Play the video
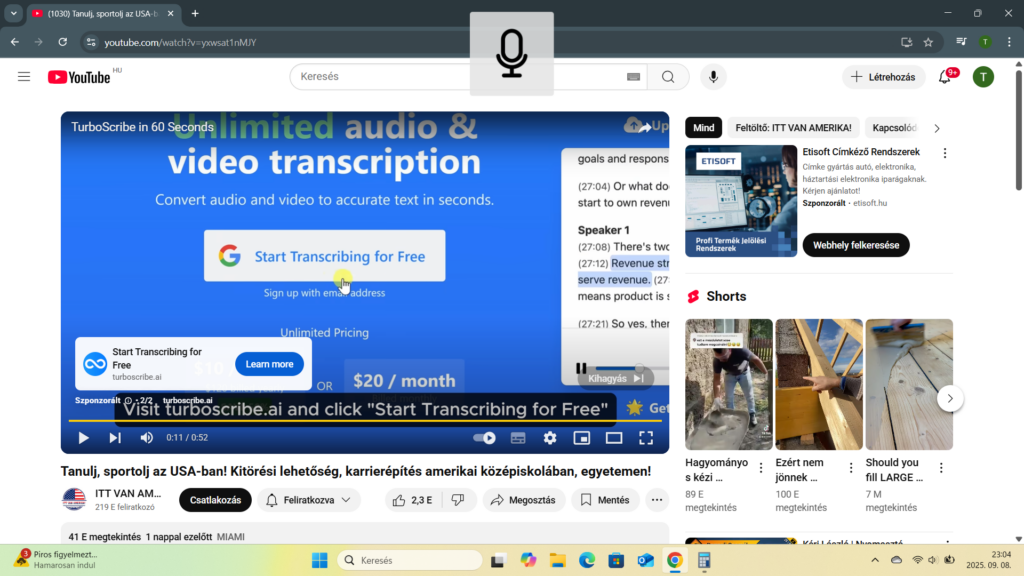This screenshot has width=1024, height=576. pyautogui.click(x=84, y=438)
